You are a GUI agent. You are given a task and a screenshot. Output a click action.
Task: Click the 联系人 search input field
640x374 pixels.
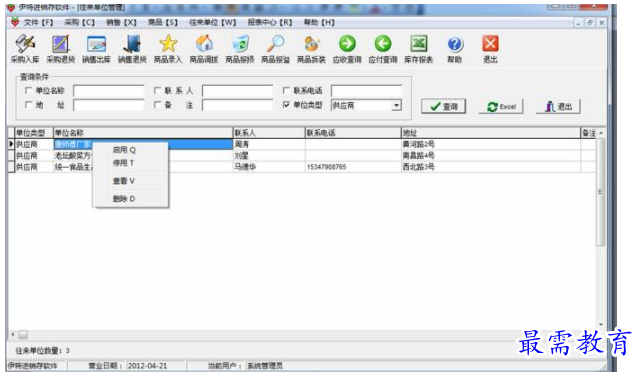(x=238, y=91)
